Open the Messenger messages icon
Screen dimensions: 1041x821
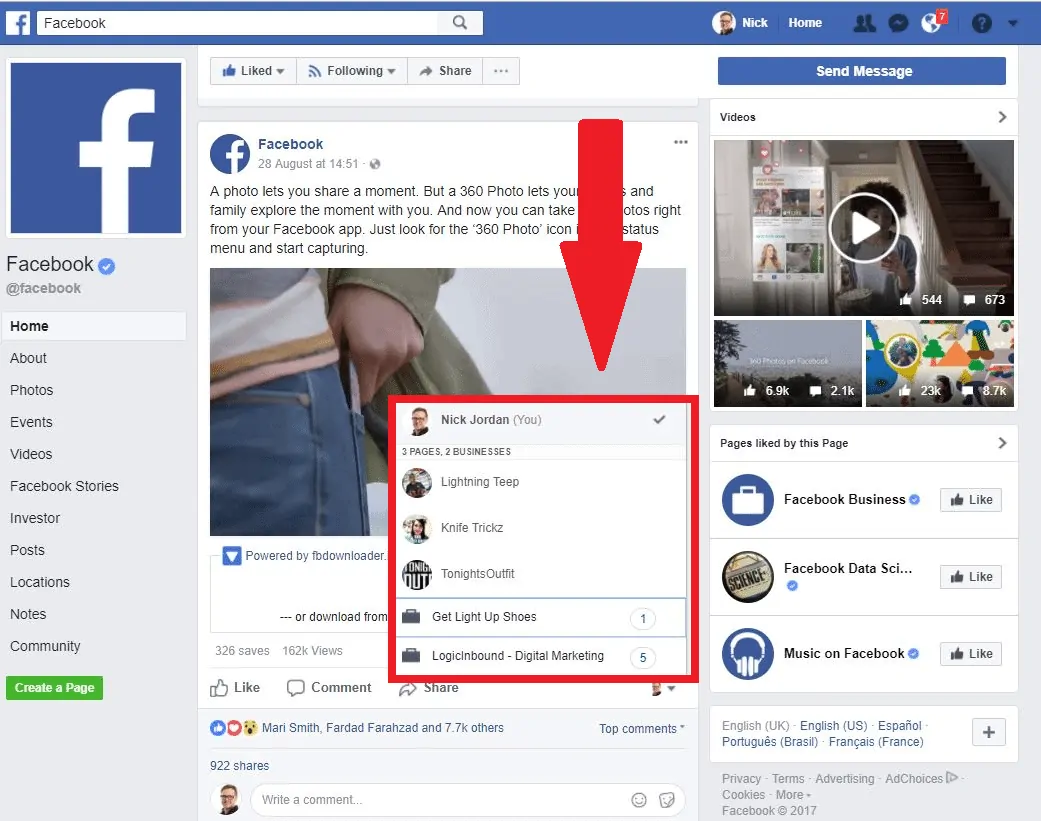898,22
